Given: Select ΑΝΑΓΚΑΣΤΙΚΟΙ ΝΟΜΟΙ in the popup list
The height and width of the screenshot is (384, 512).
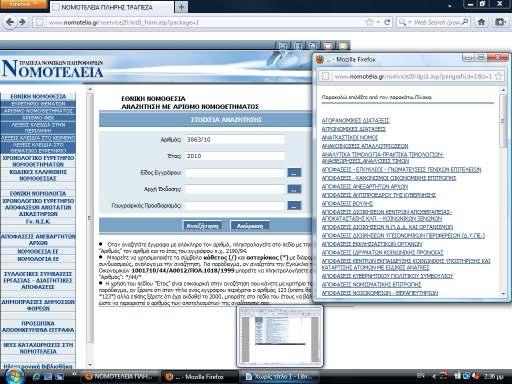Looking at the screenshot, I should point(349,138).
